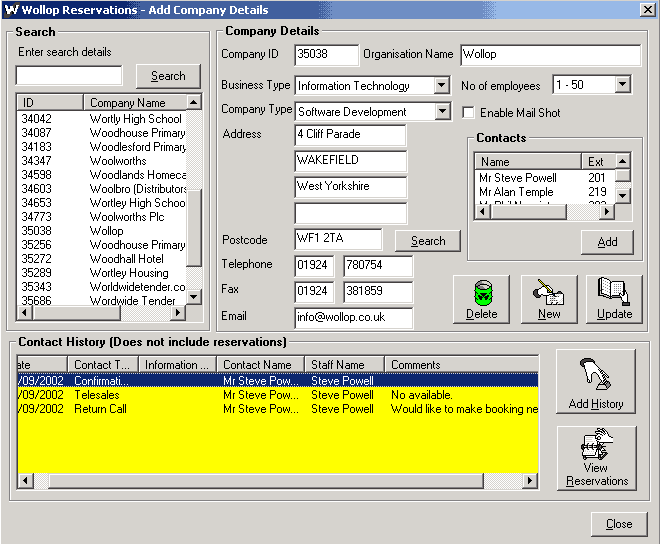Image resolution: width=660 pixels, height=544 pixels.
Task: Click the Postcode field WF1 2TA
Action: [338, 239]
